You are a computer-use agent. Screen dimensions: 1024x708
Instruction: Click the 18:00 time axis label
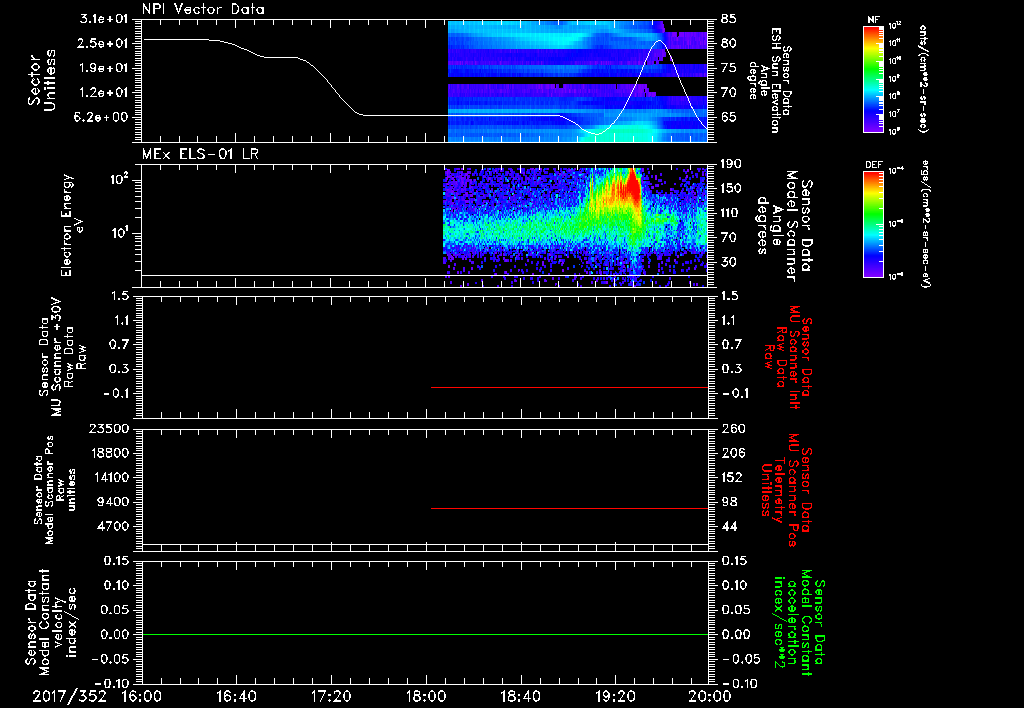426,696
